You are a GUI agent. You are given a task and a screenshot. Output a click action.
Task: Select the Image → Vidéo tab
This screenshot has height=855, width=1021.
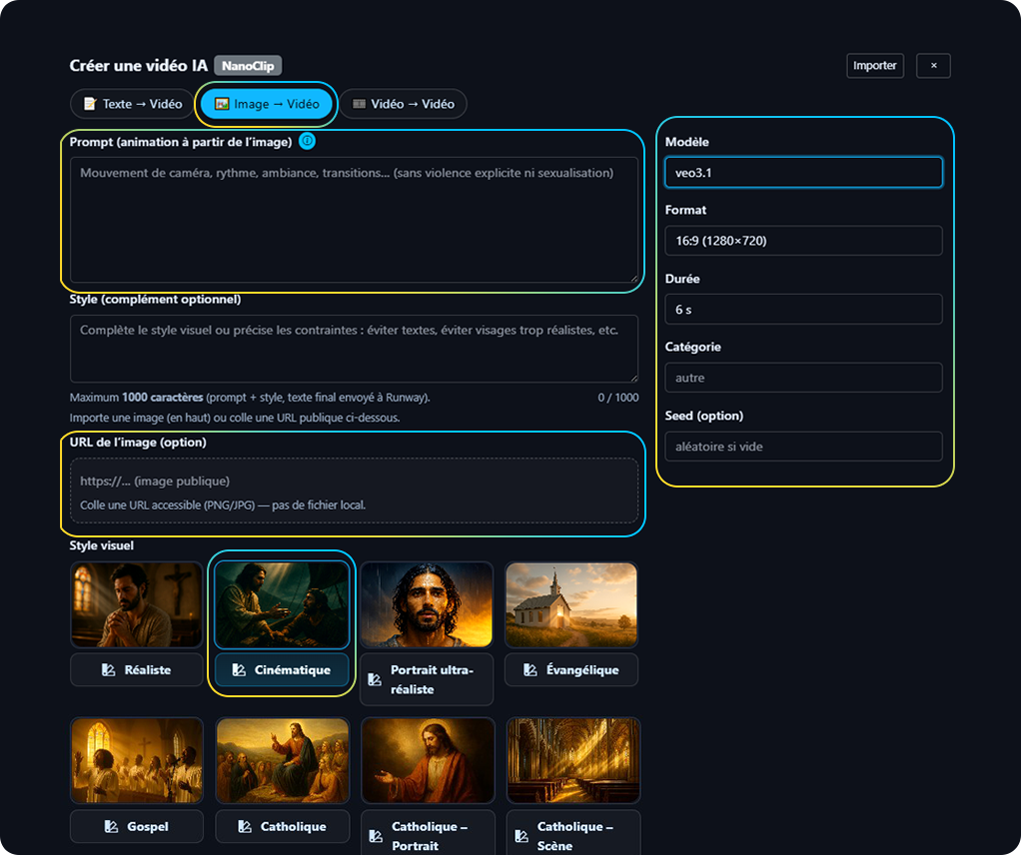click(x=267, y=104)
